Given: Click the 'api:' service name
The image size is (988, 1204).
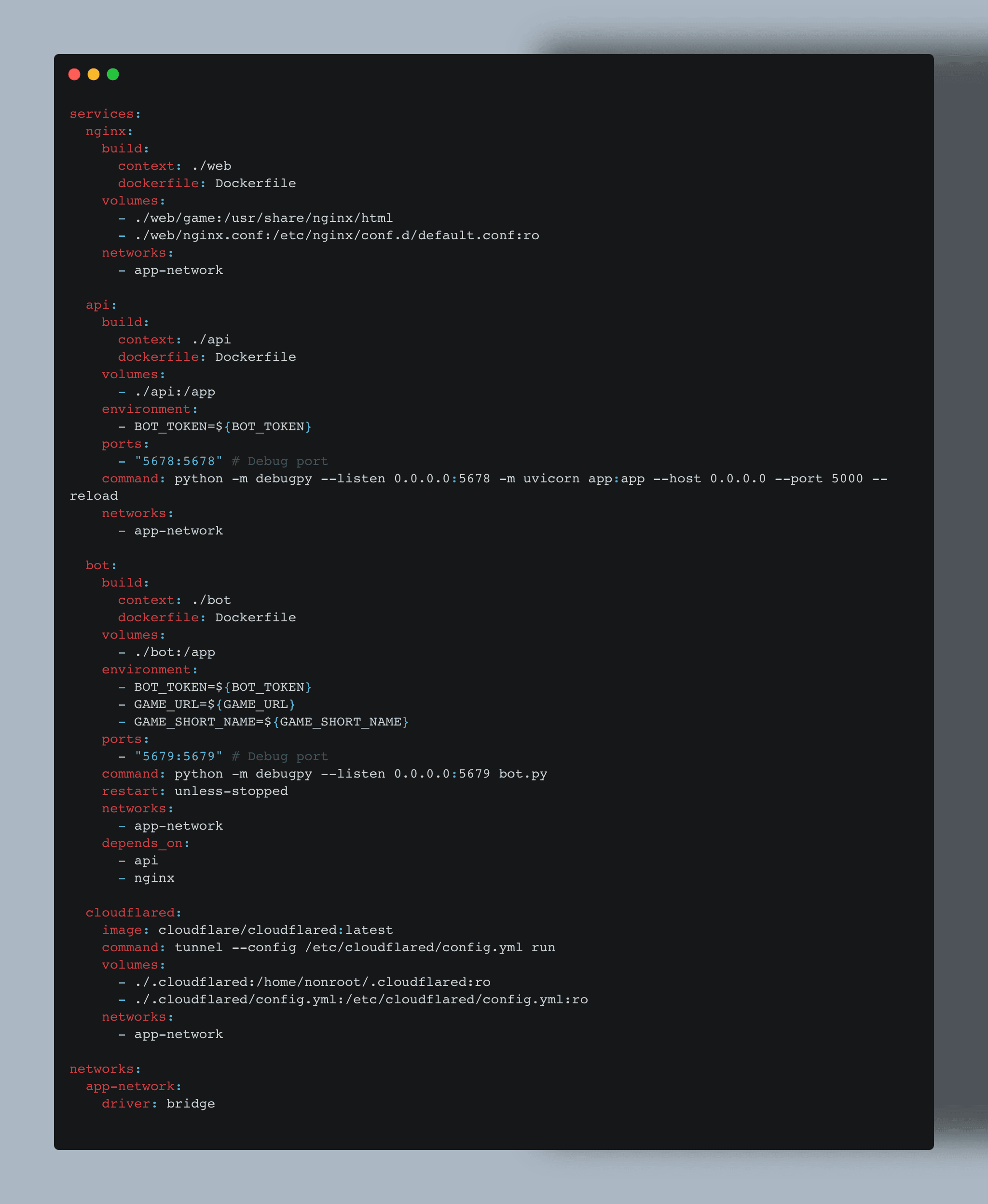Looking at the screenshot, I should (101, 305).
